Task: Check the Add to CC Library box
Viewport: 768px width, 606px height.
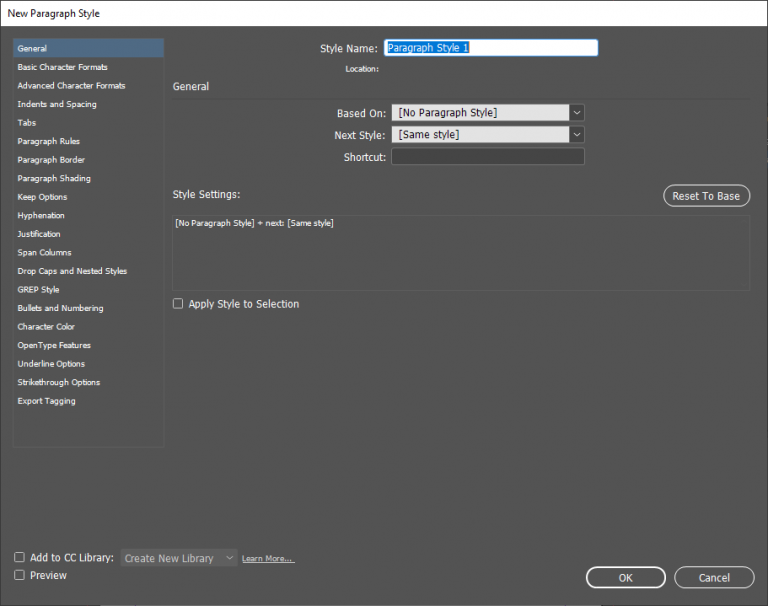Action: click(x=20, y=557)
